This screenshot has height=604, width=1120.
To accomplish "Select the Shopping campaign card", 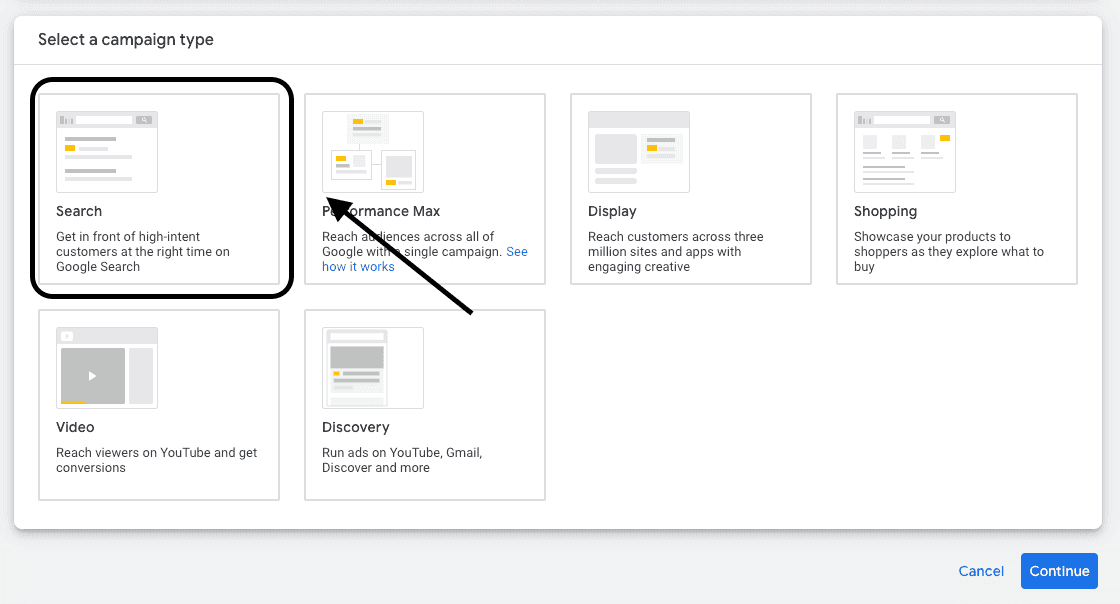I will pos(956,188).
